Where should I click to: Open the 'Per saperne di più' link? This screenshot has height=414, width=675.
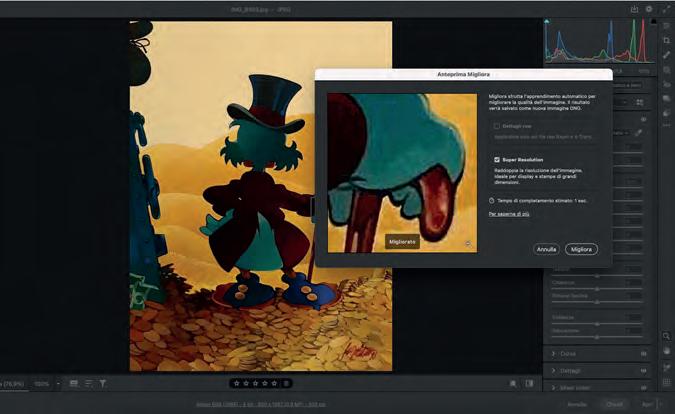pyautogui.click(x=509, y=214)
